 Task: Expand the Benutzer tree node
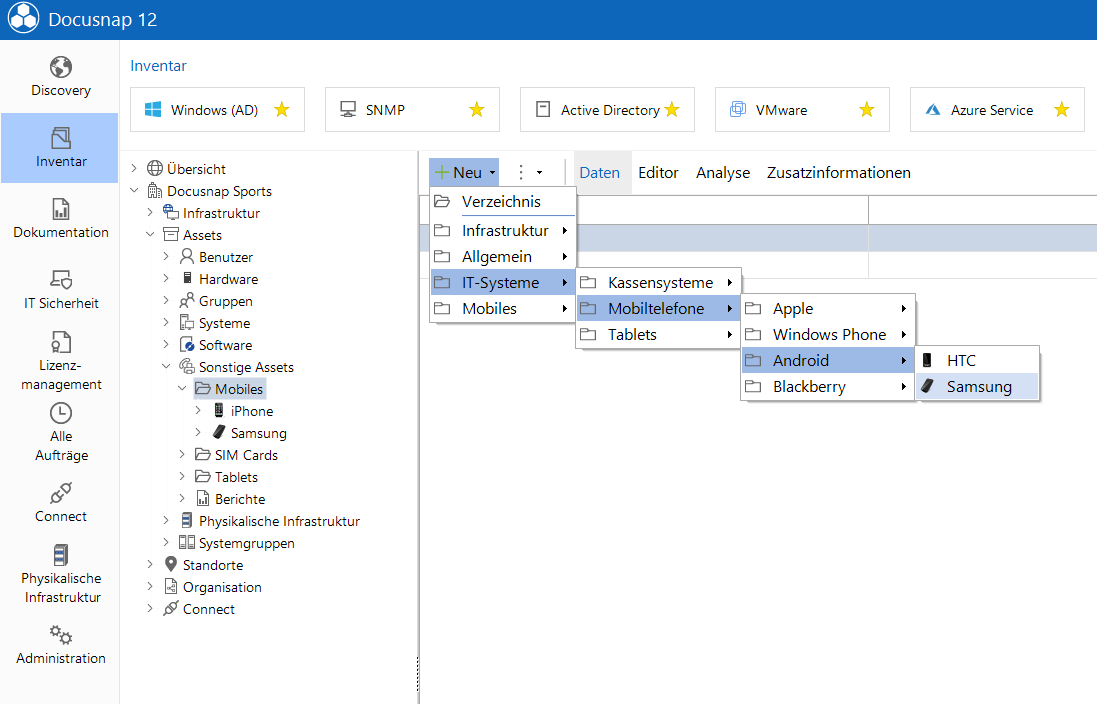point(167,256)
